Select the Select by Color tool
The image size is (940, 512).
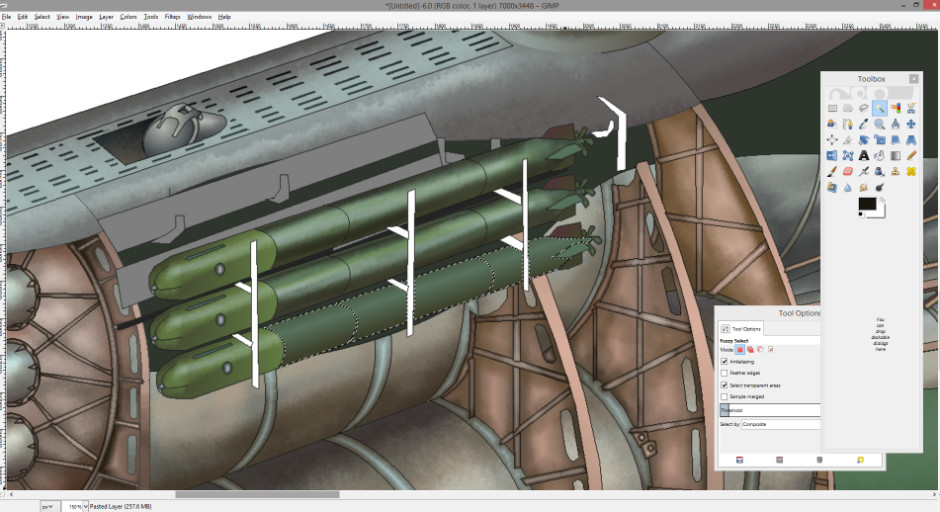(x=895, y=109)
